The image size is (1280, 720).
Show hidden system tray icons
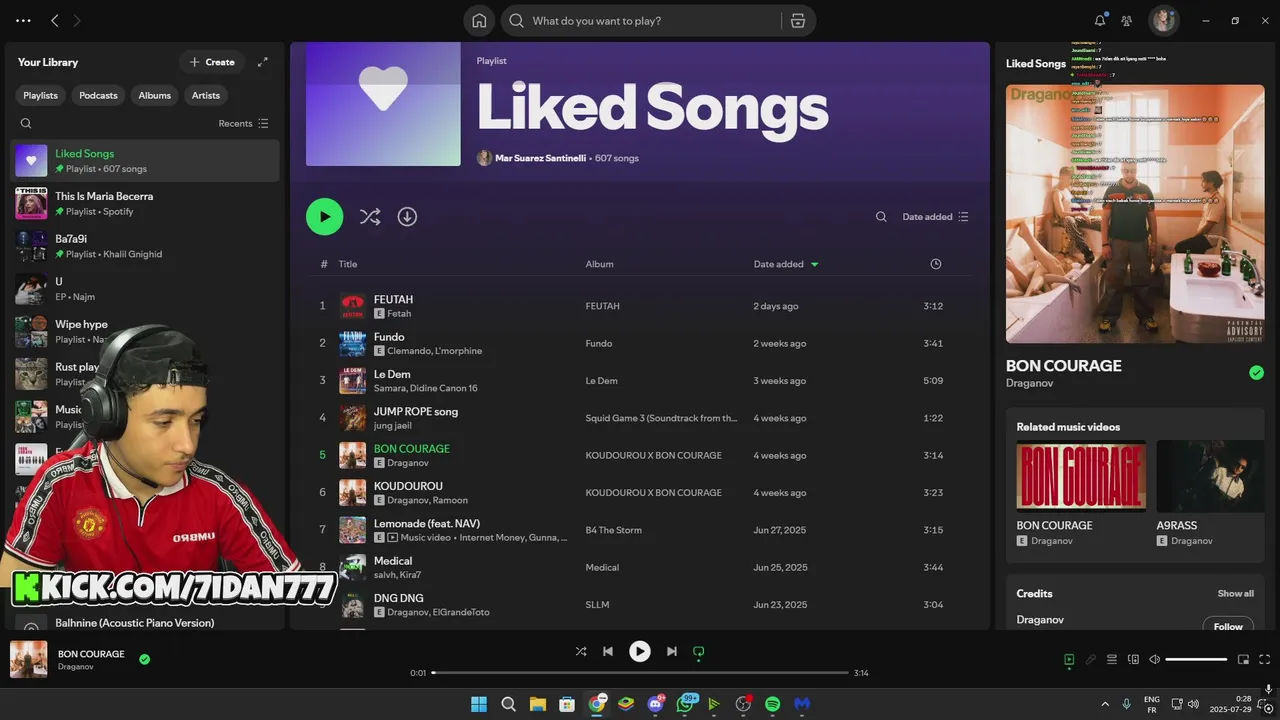pos(1105,704)
